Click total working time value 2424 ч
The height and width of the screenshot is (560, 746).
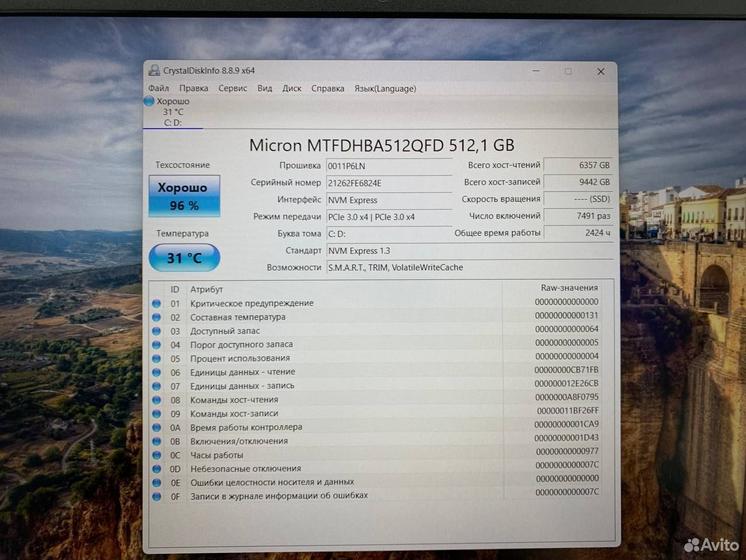578,233
